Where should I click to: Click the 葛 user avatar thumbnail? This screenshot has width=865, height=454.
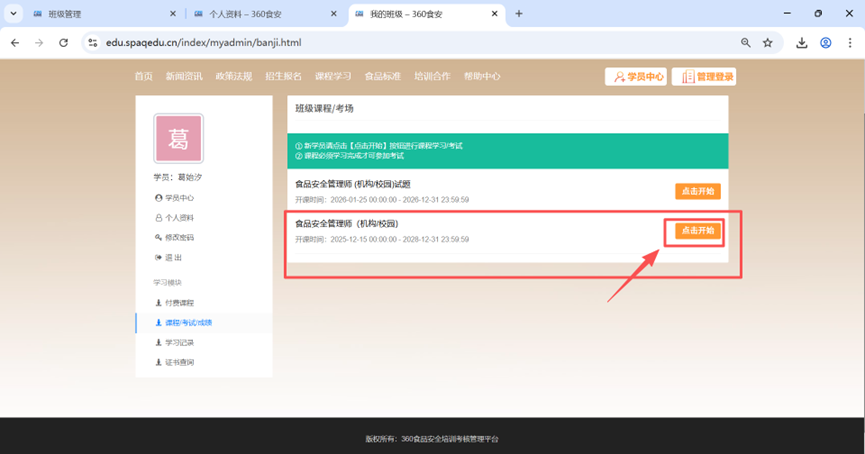[178, 139]
